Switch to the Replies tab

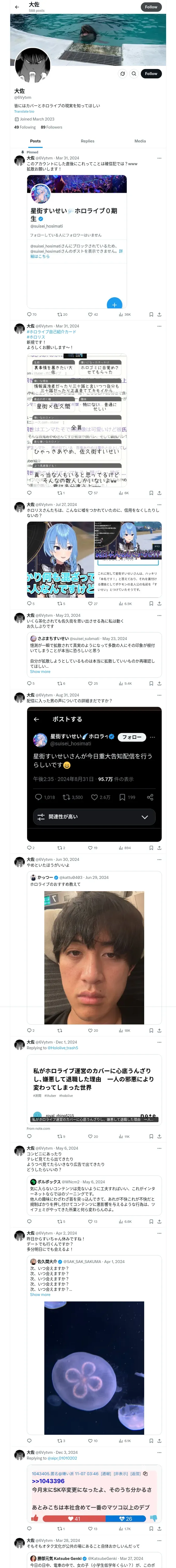pos(87,141)
